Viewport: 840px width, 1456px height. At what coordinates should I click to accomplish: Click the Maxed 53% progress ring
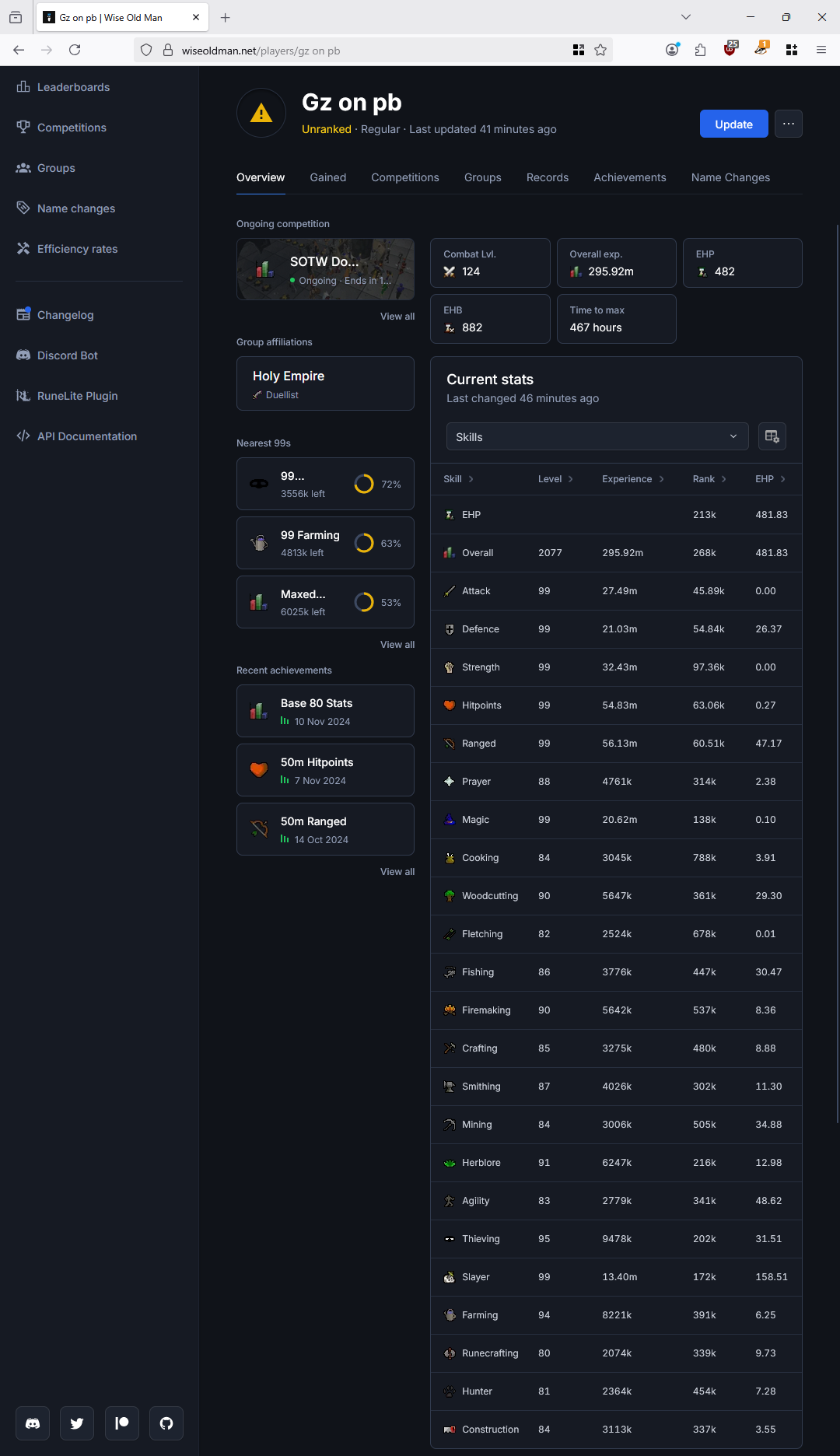point(364,602)
